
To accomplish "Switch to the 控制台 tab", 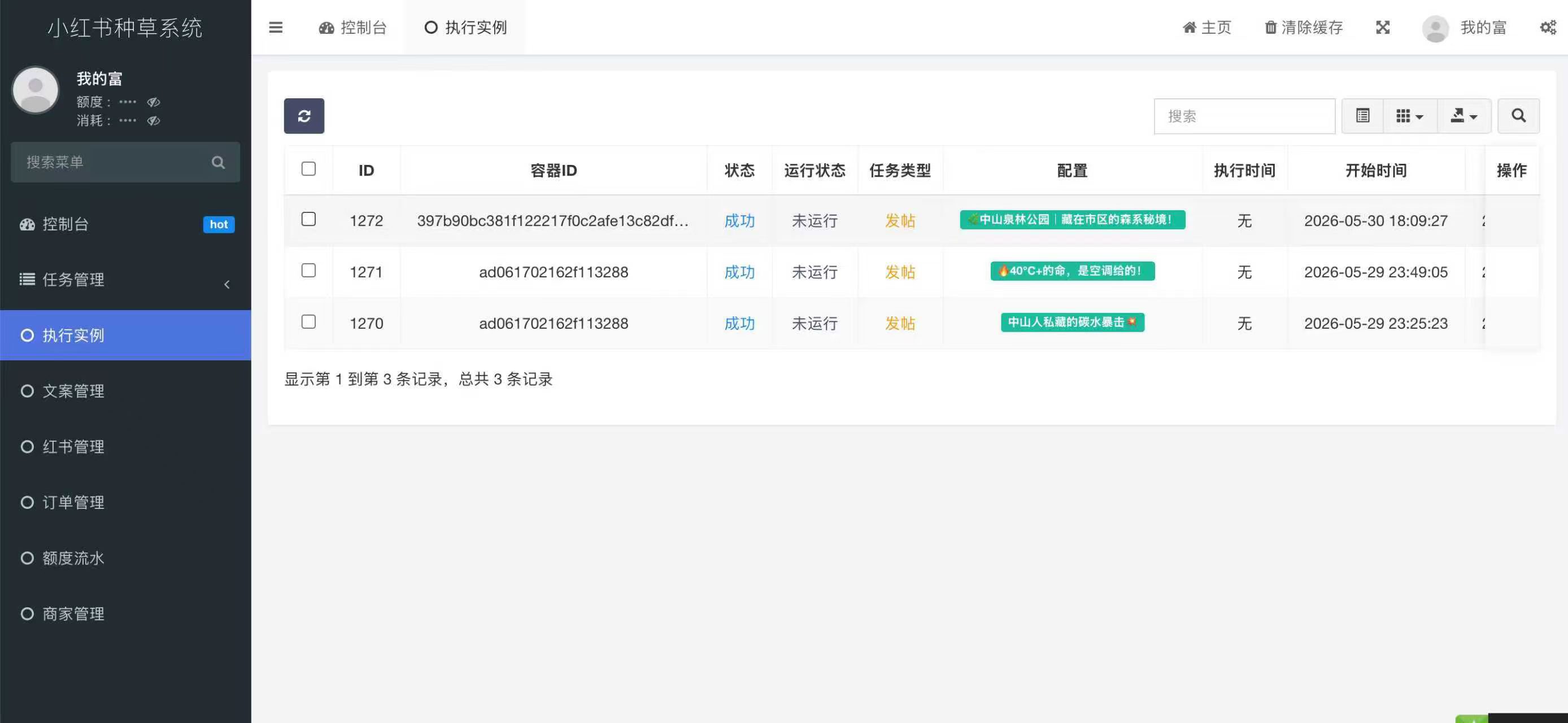I will [353, 27].
